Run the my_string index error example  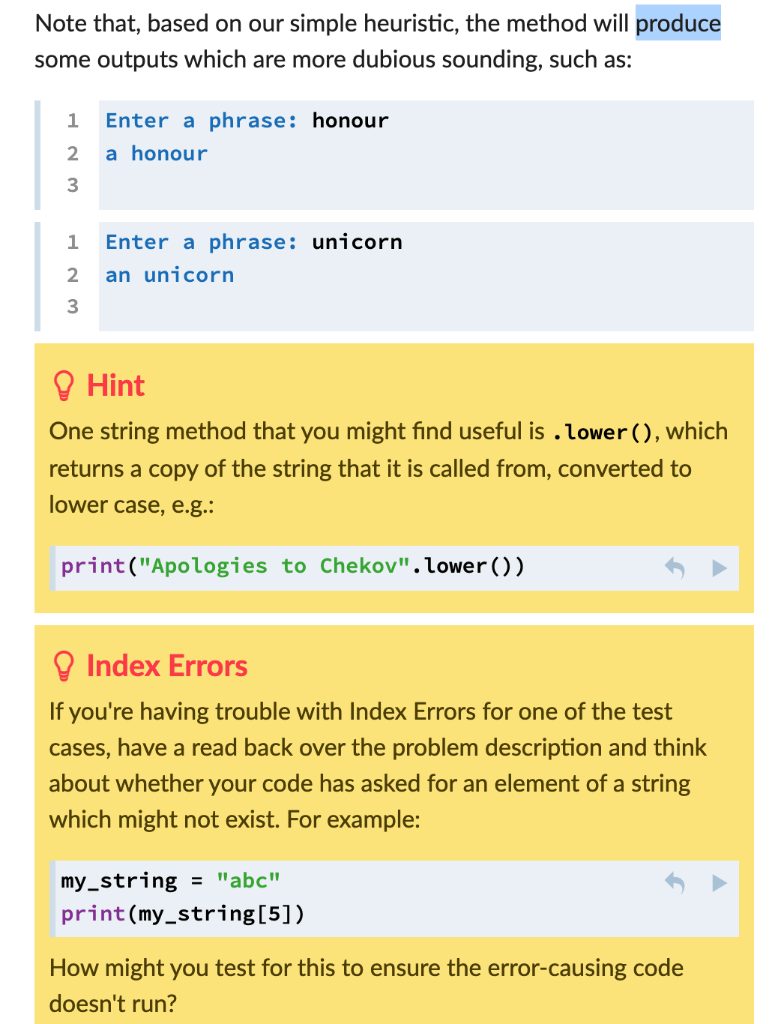coord(719,884)
